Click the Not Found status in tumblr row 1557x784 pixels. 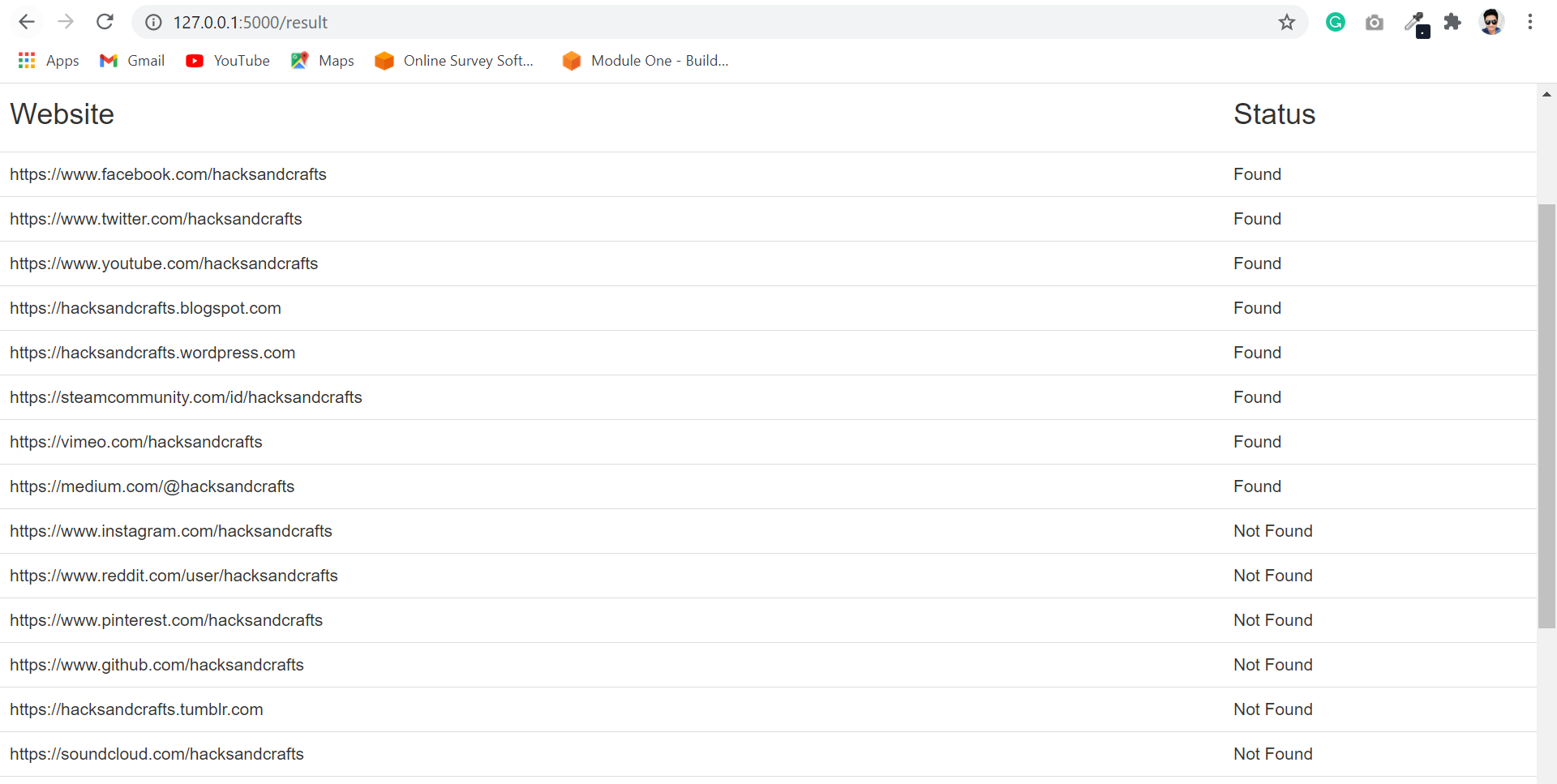pos(1273,709)
